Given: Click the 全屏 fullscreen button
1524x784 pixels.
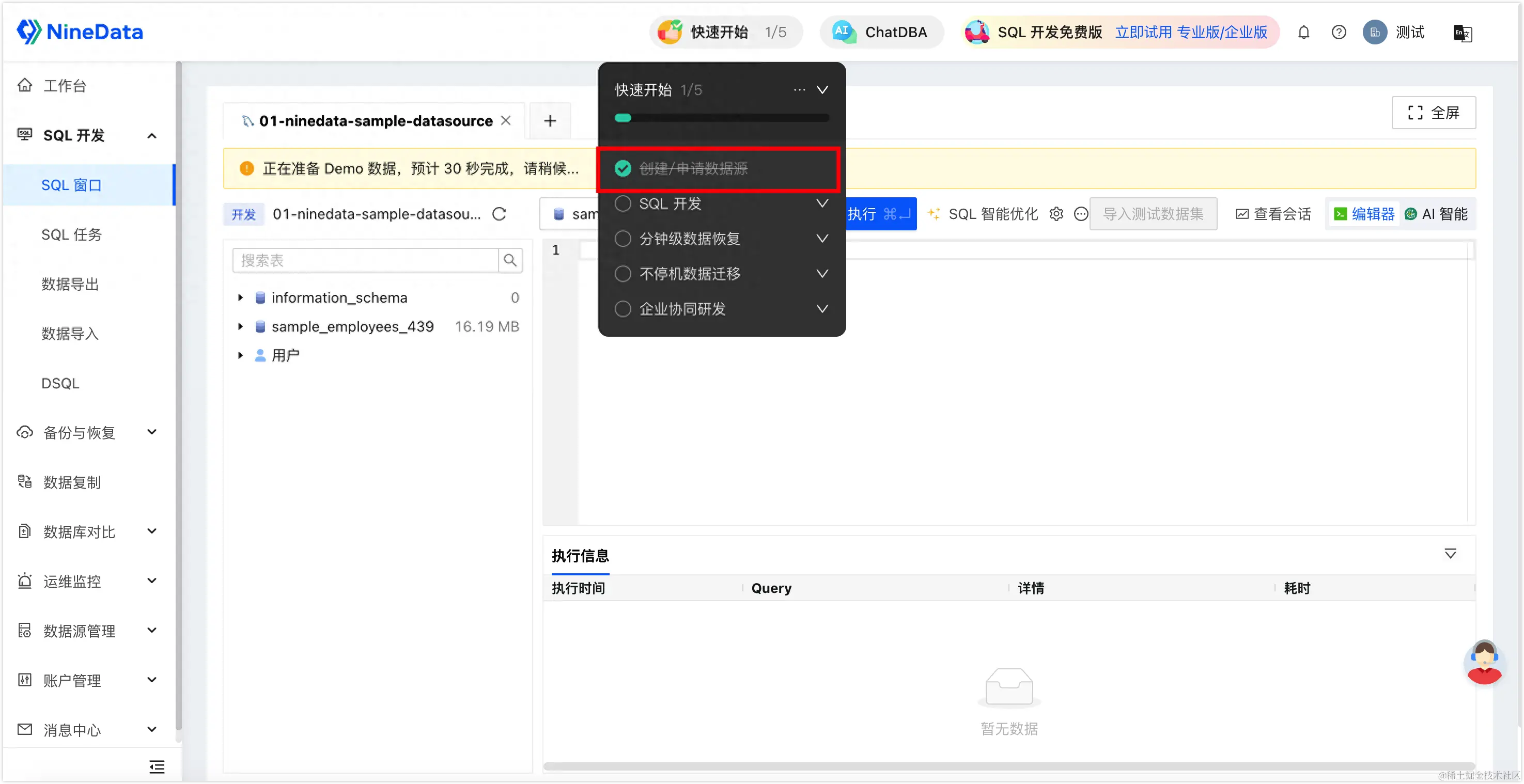Looking at the screenshot, I should tap(1433, 113).
